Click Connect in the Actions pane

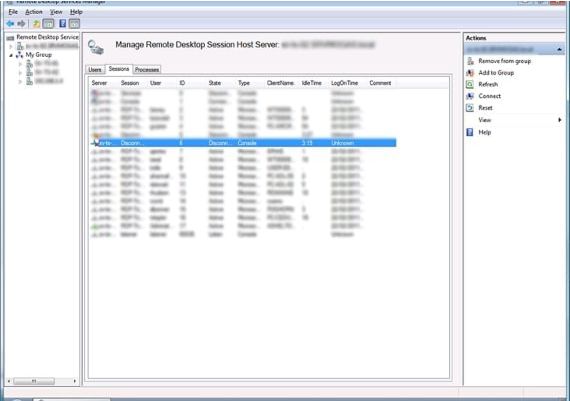pyautogui.click(x=490, y=96)
